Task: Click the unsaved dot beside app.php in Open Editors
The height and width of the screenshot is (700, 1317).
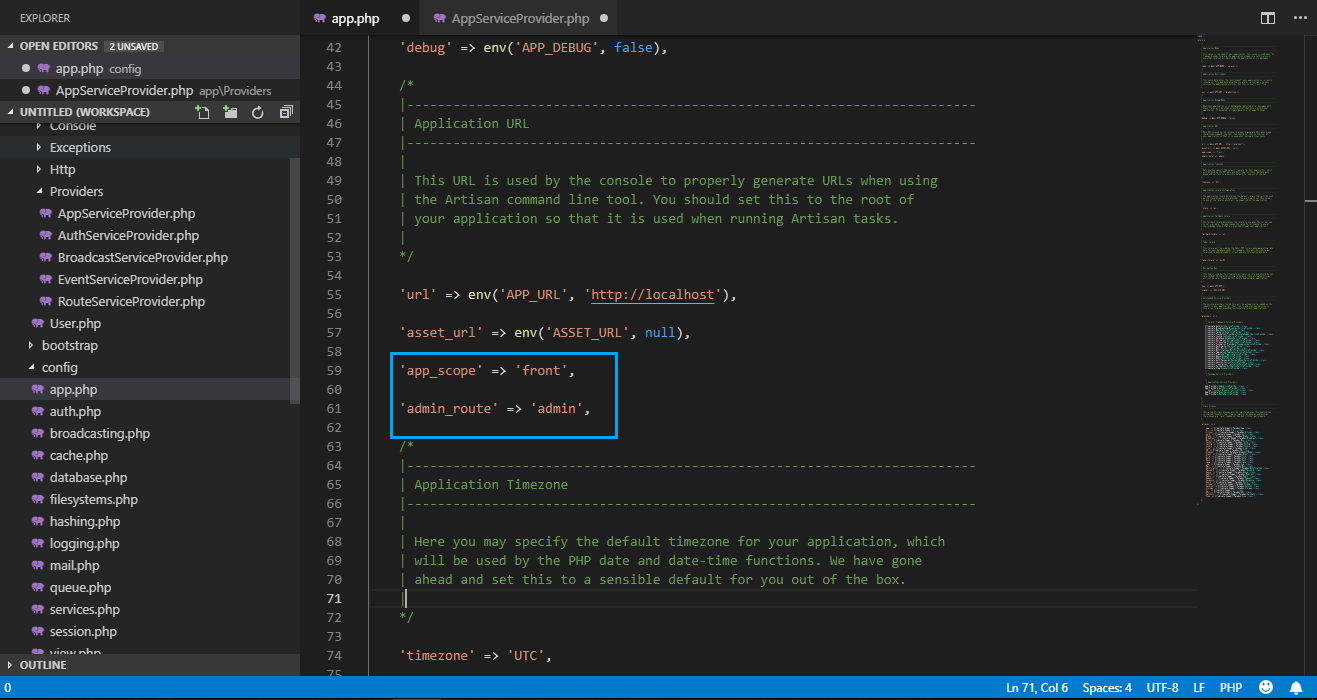Action: pyautogui.click(x=26, y=69)
